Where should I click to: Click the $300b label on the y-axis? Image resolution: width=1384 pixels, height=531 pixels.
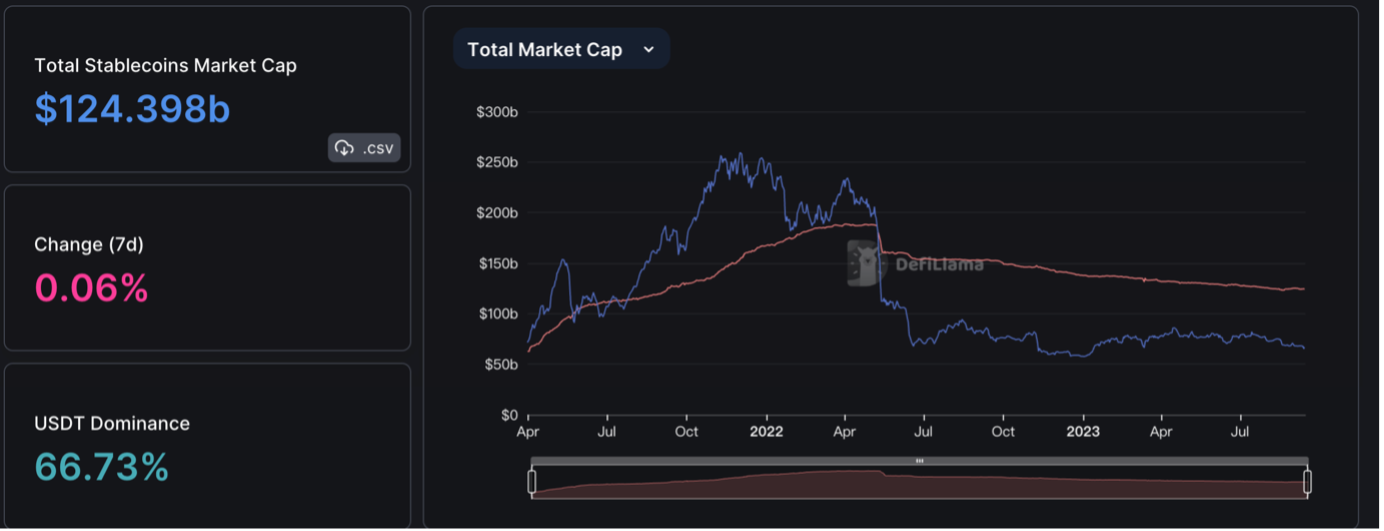click(x=497, y=112)
